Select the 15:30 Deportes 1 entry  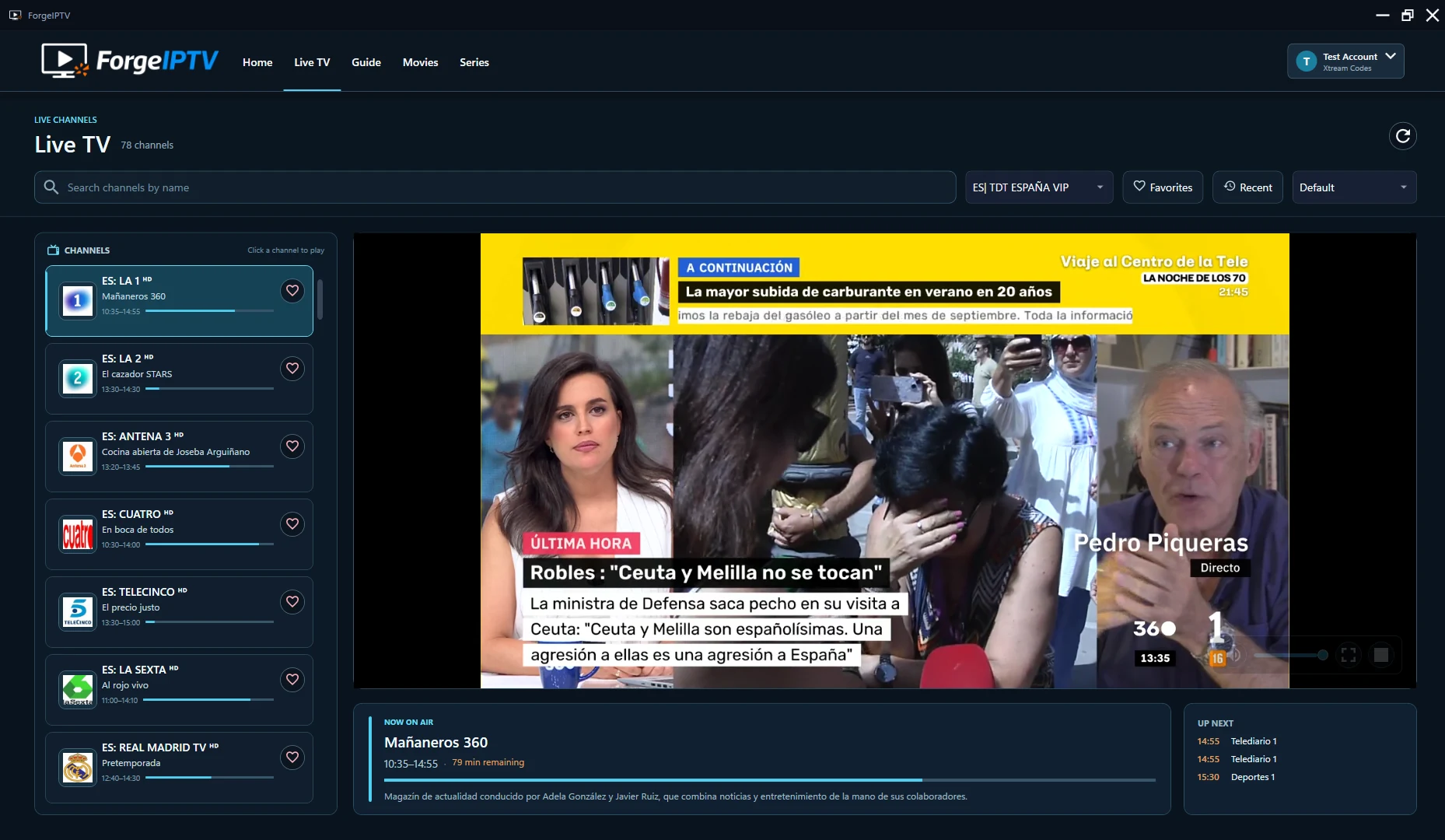pos(1236,777)
